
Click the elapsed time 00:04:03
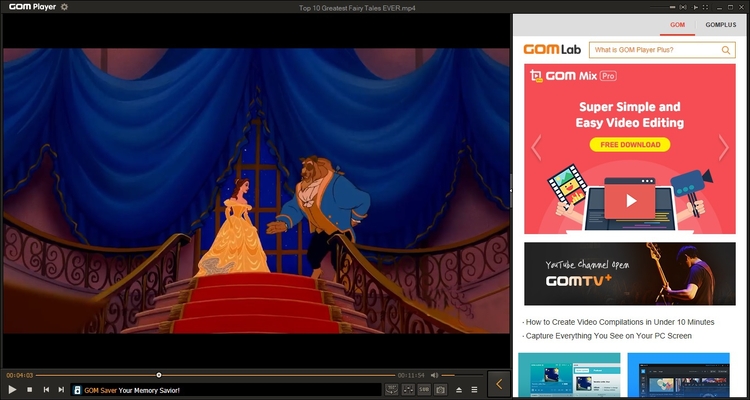(x=20, y=375)
